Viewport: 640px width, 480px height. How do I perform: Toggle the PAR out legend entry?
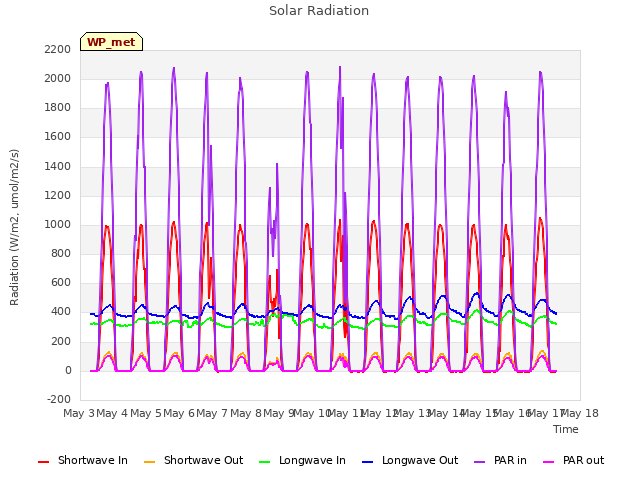point(573,460)
